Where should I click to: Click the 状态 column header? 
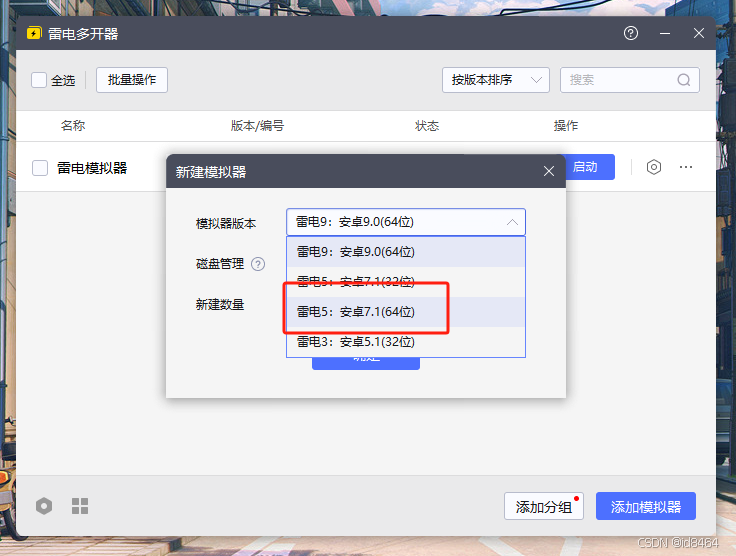pos(427,126)
